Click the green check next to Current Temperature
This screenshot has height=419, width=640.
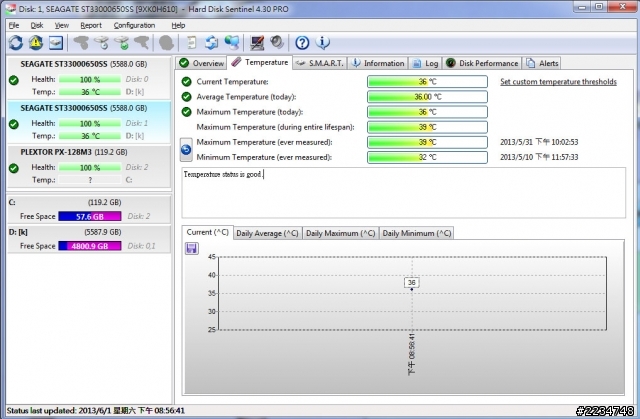[x=187, y=82]
